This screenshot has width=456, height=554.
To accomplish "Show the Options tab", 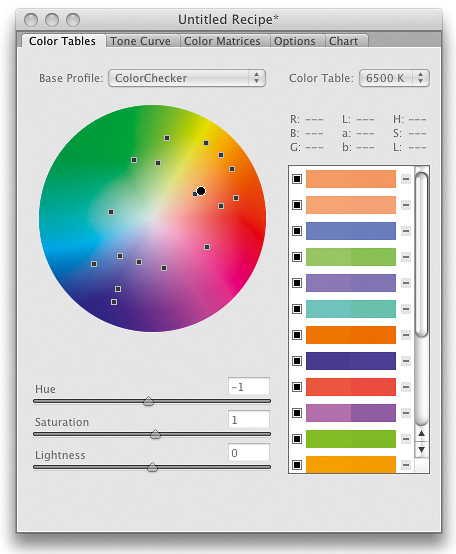I will click(295, 41).
